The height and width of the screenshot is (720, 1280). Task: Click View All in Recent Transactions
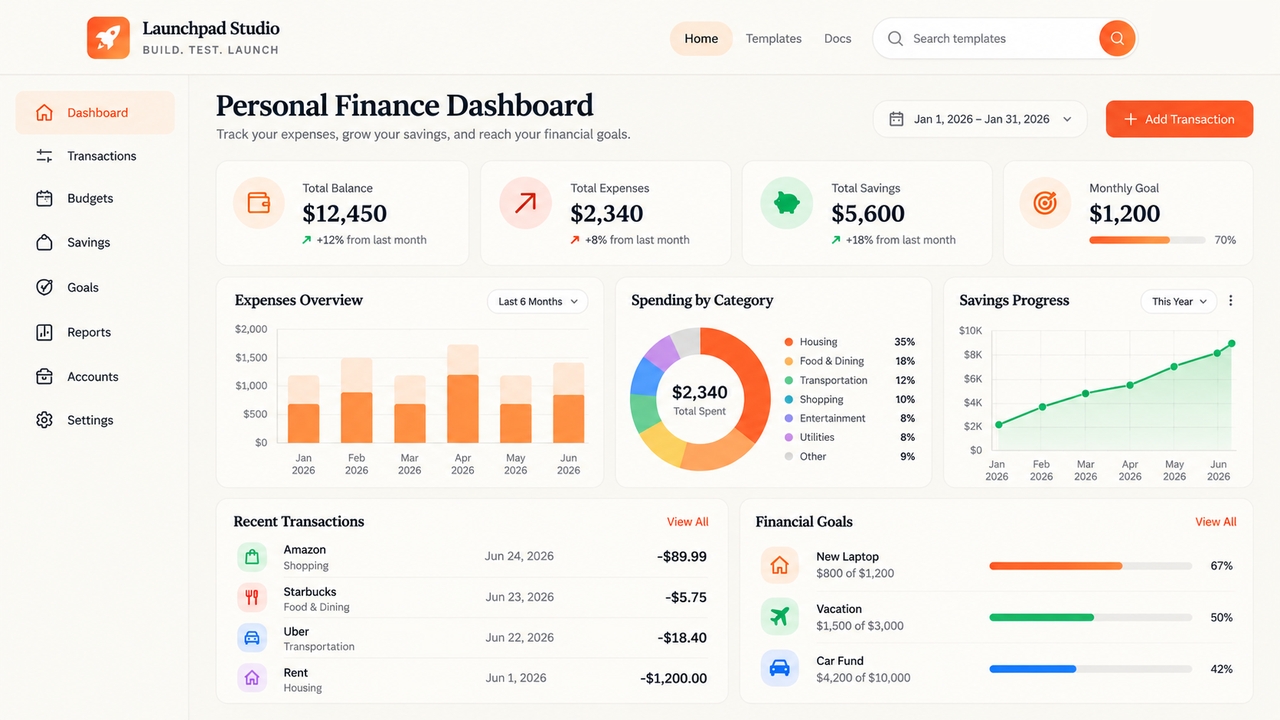click(688, 522)
